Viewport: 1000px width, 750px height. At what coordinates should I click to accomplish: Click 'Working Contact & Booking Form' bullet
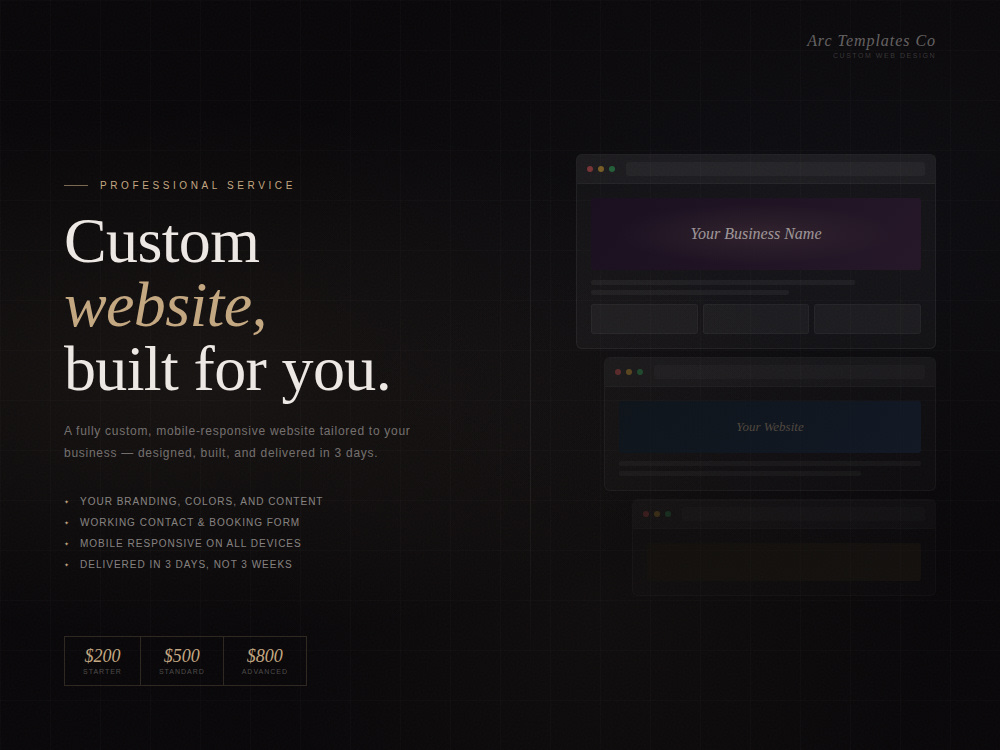tap(189, 522)
